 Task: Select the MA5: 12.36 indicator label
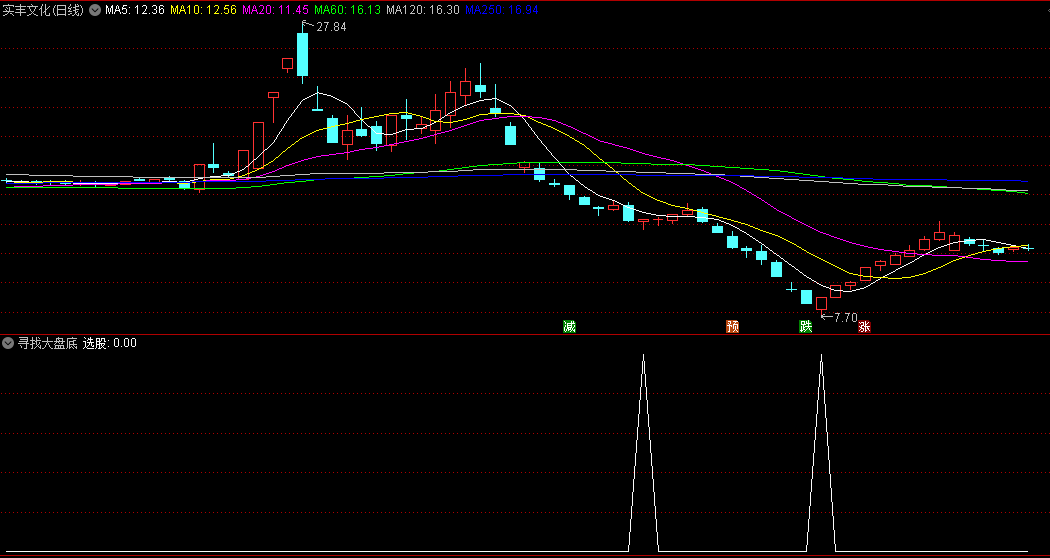[x=135, y=10]
